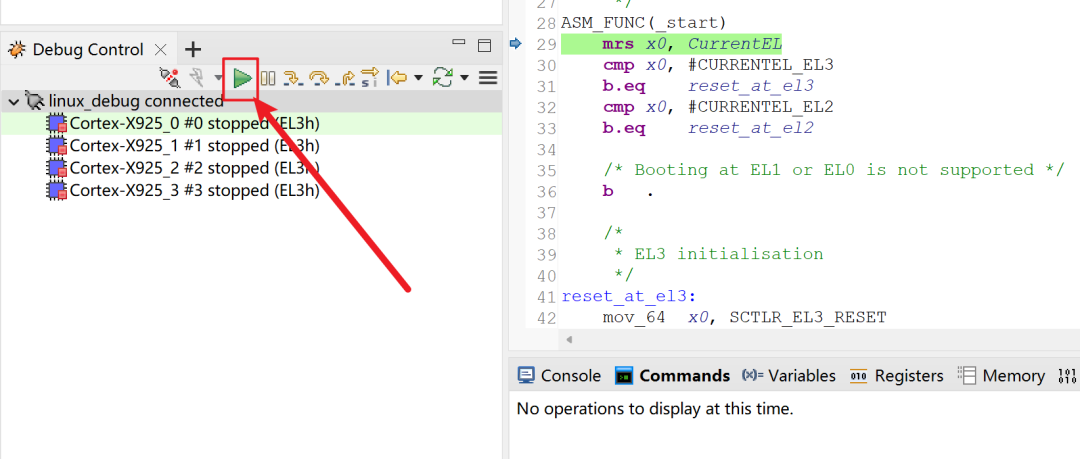Open the Debug Control view hamburger menu
Screen dimensions: 1080x459
point(488,77)
